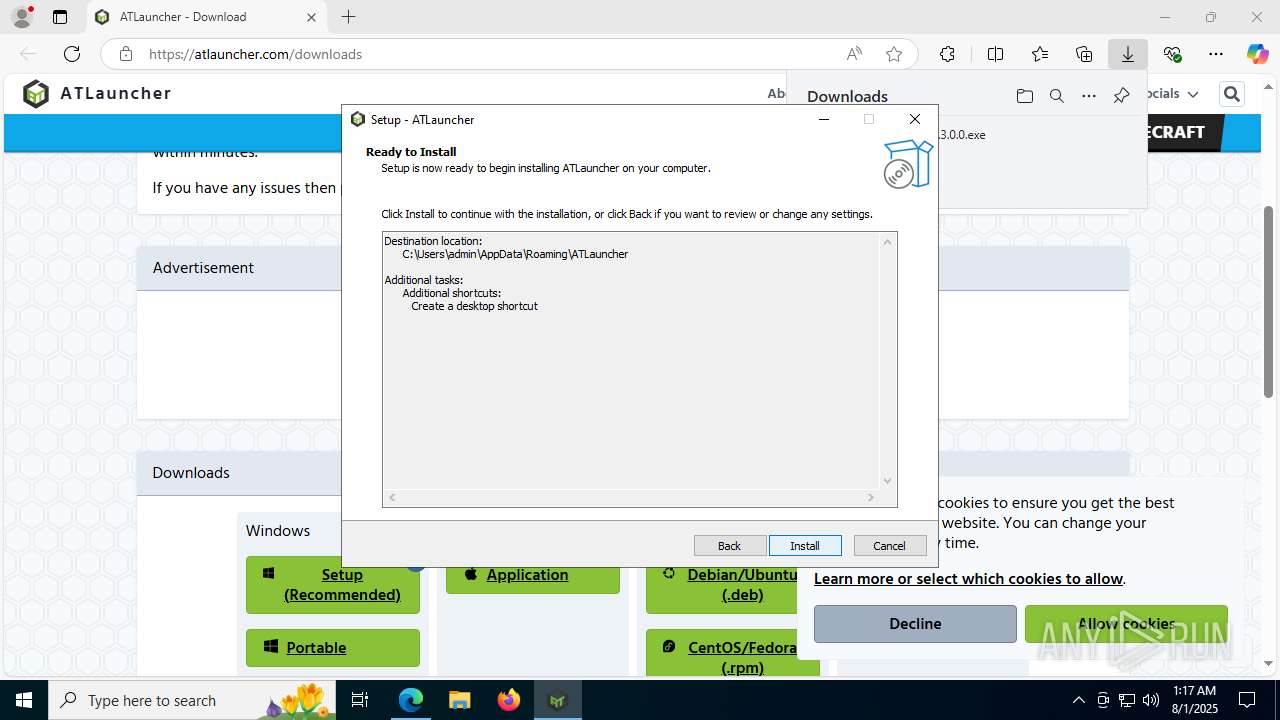
Task: Click the taskbar search box
Action: pos(194,700)
